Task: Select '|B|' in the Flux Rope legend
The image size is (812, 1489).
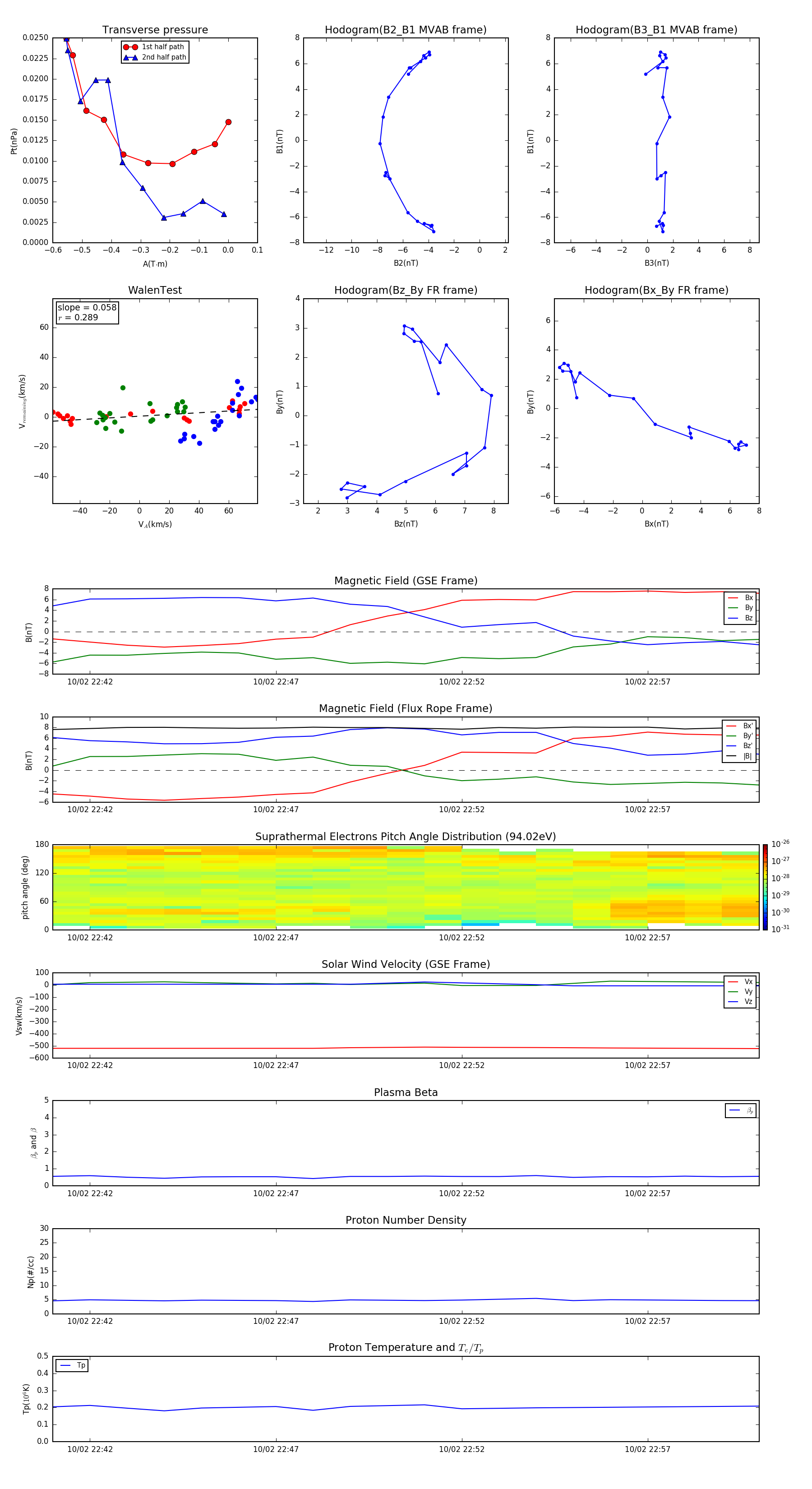Action: [740, 756]
